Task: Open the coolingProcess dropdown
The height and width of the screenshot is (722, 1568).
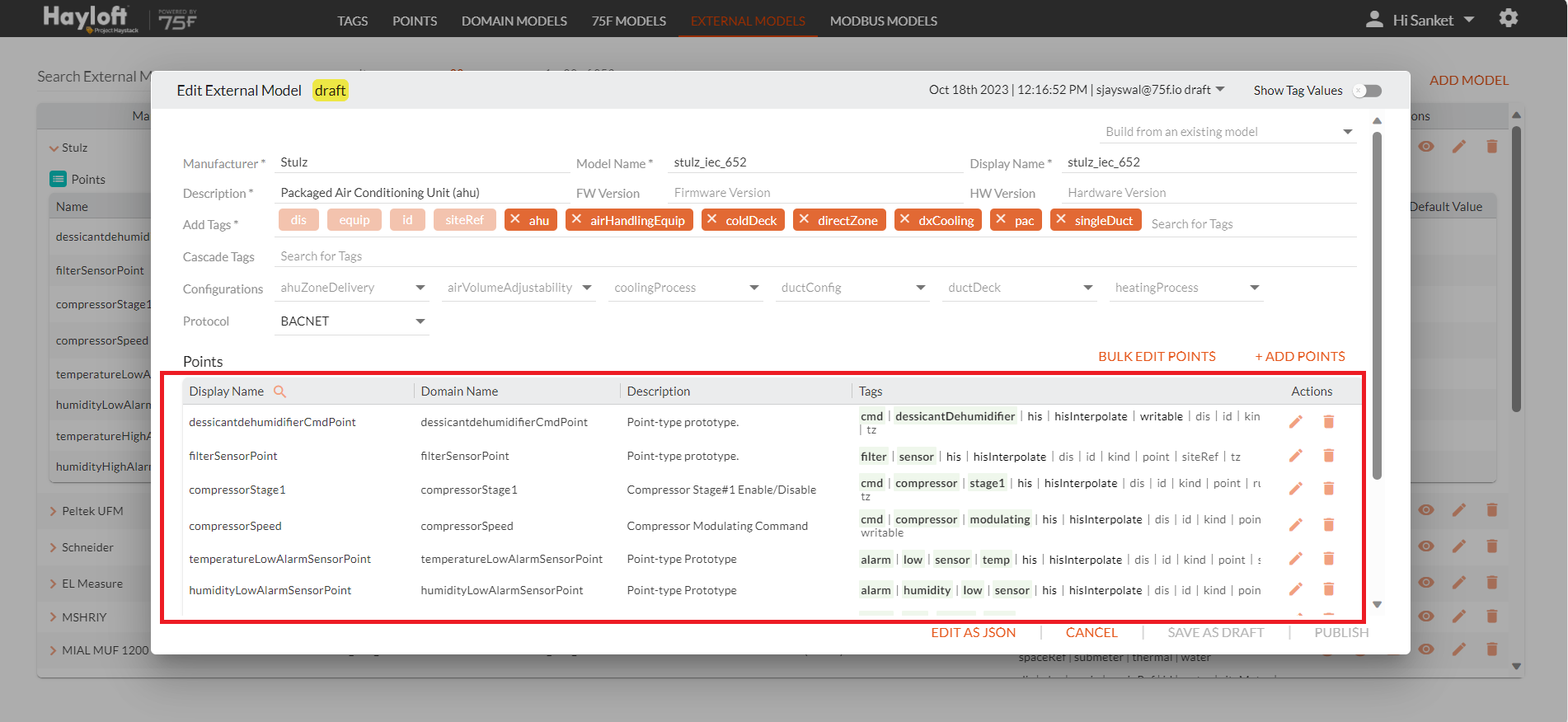Action: click(x=686, y=288)
